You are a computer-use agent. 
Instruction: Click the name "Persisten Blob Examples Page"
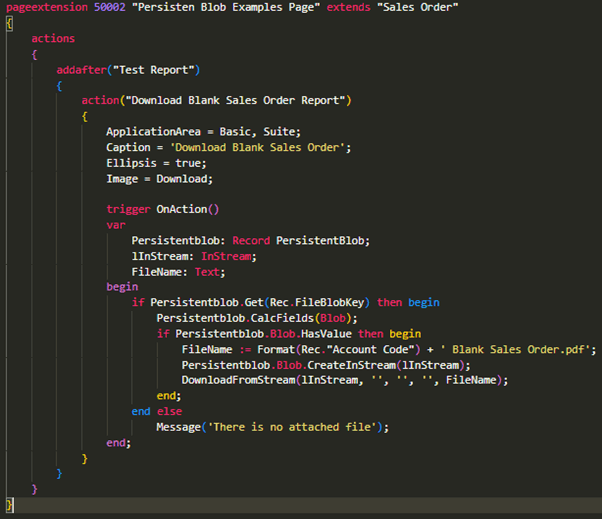tap(226, 7)
